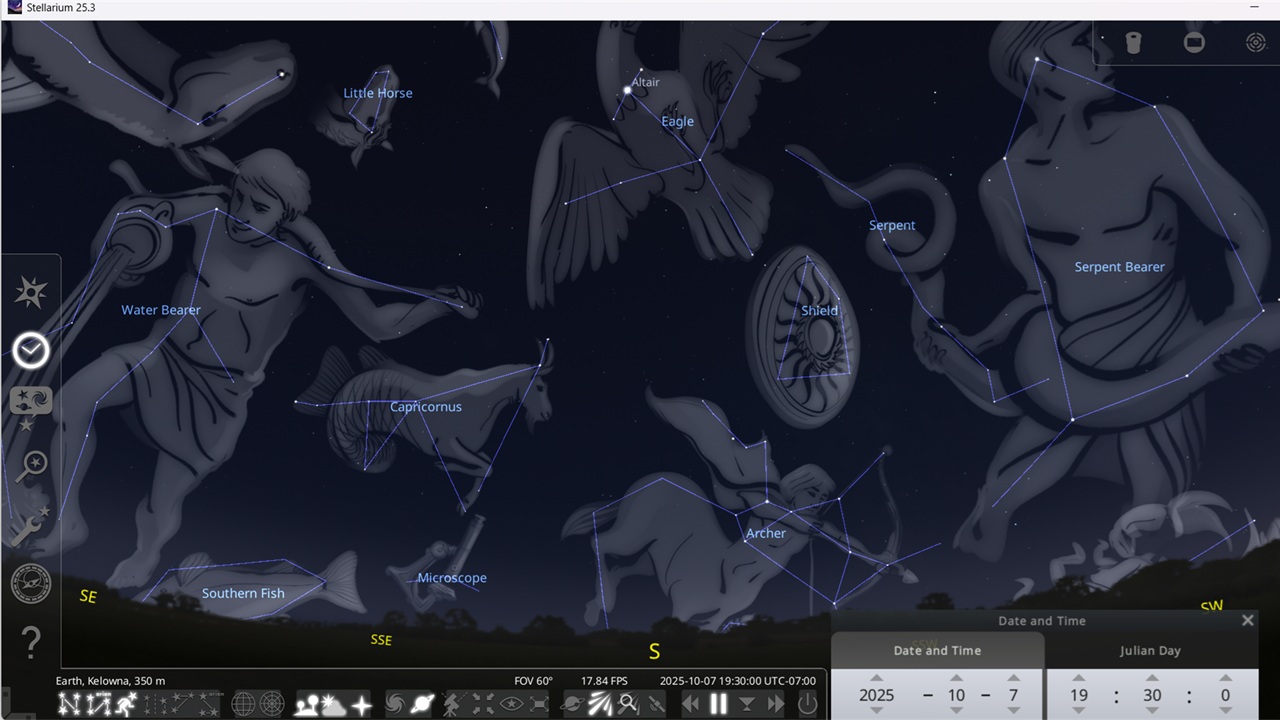The height and width of the screenshot is (720, 1280).
Task: Click the image sensor frame icon
Action: click(1194, 42)
